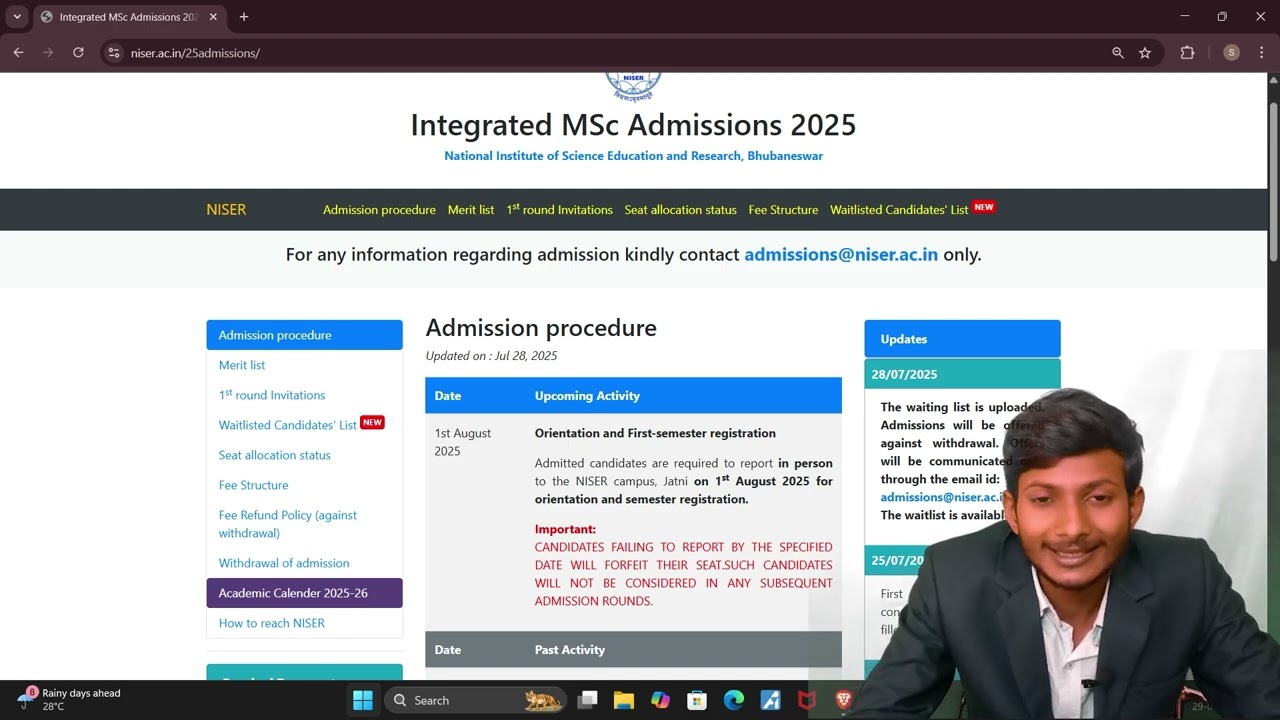Go back to the previous page
Image resolution: width=1280 pixels, height=720 pixels.
point(18,53)
